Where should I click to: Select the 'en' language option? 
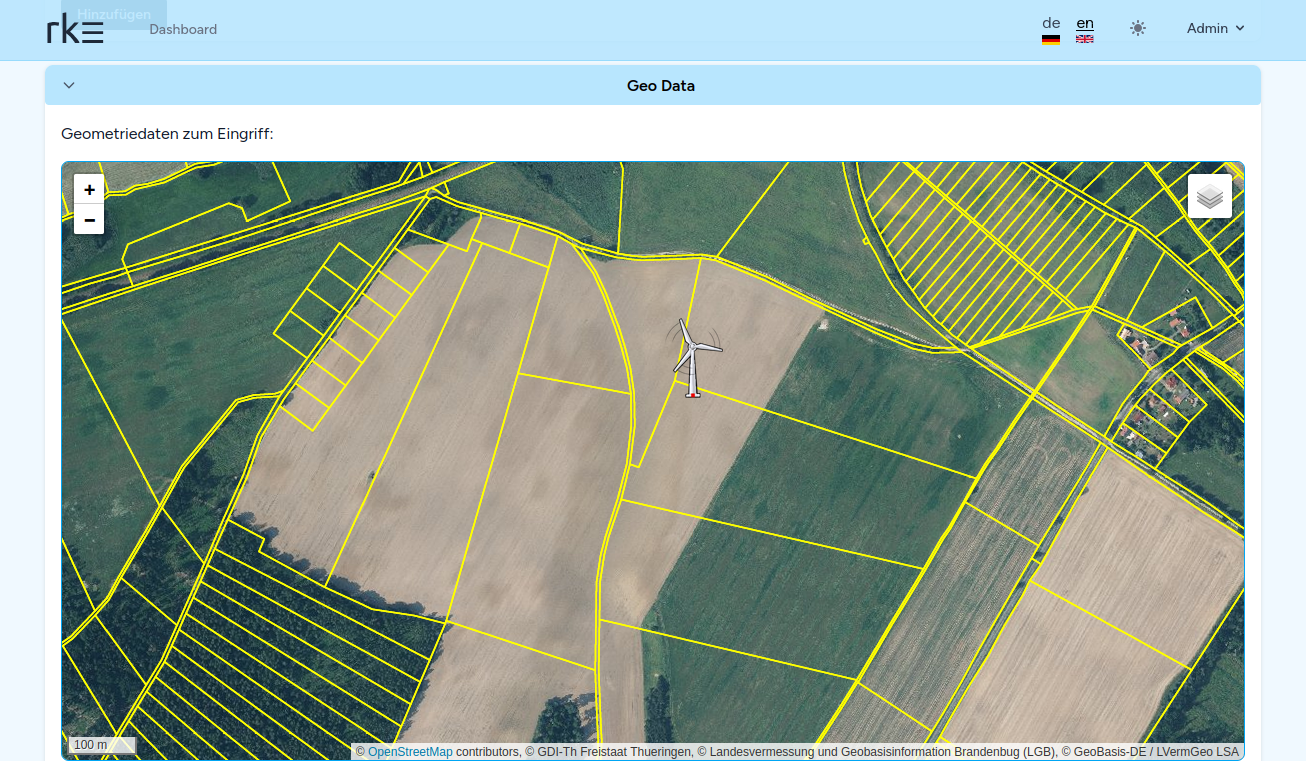pyautogui.click(x=1084, y=22)
